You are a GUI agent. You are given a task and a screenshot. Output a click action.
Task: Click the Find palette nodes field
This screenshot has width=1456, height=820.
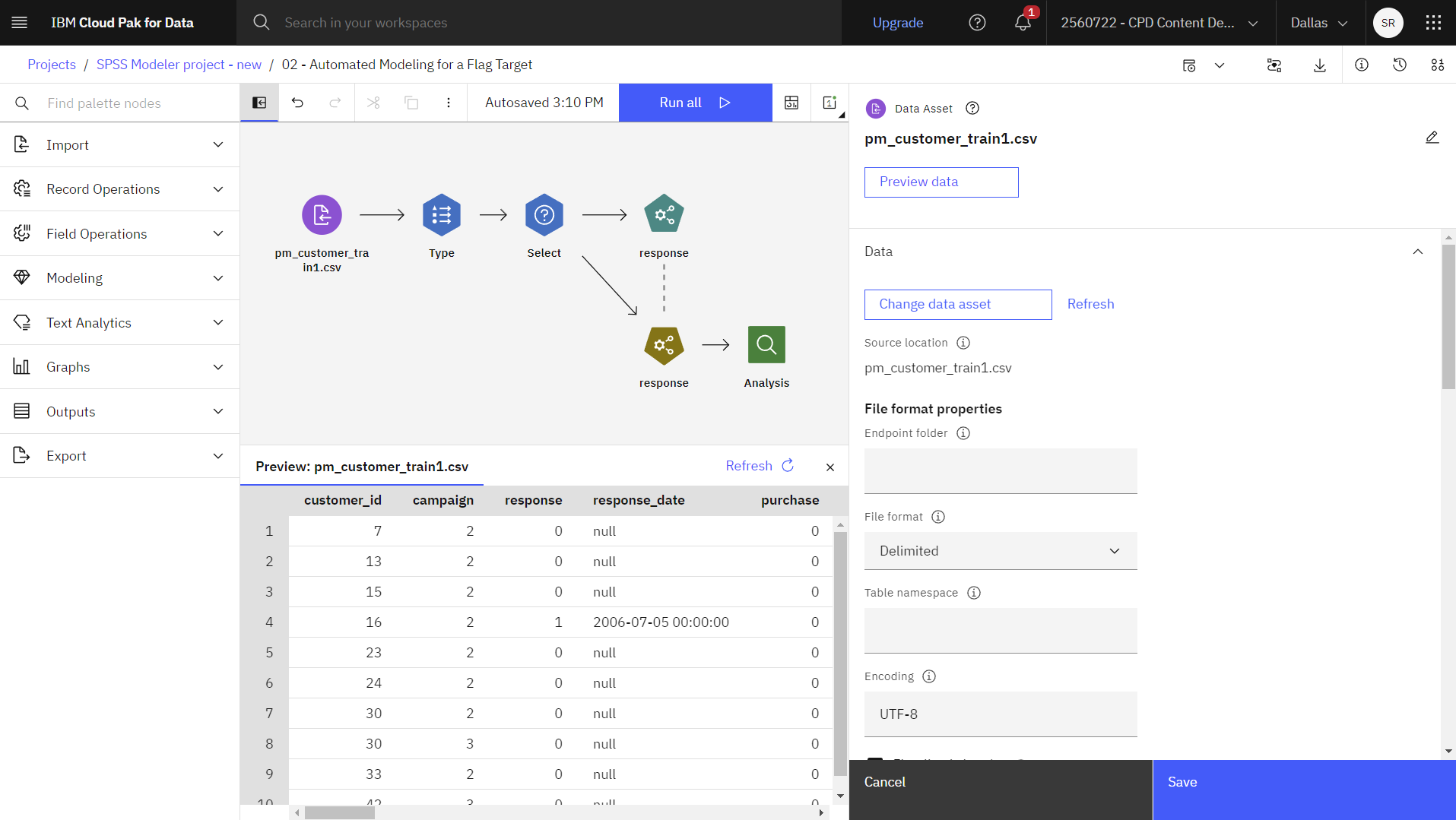point(120,103)
